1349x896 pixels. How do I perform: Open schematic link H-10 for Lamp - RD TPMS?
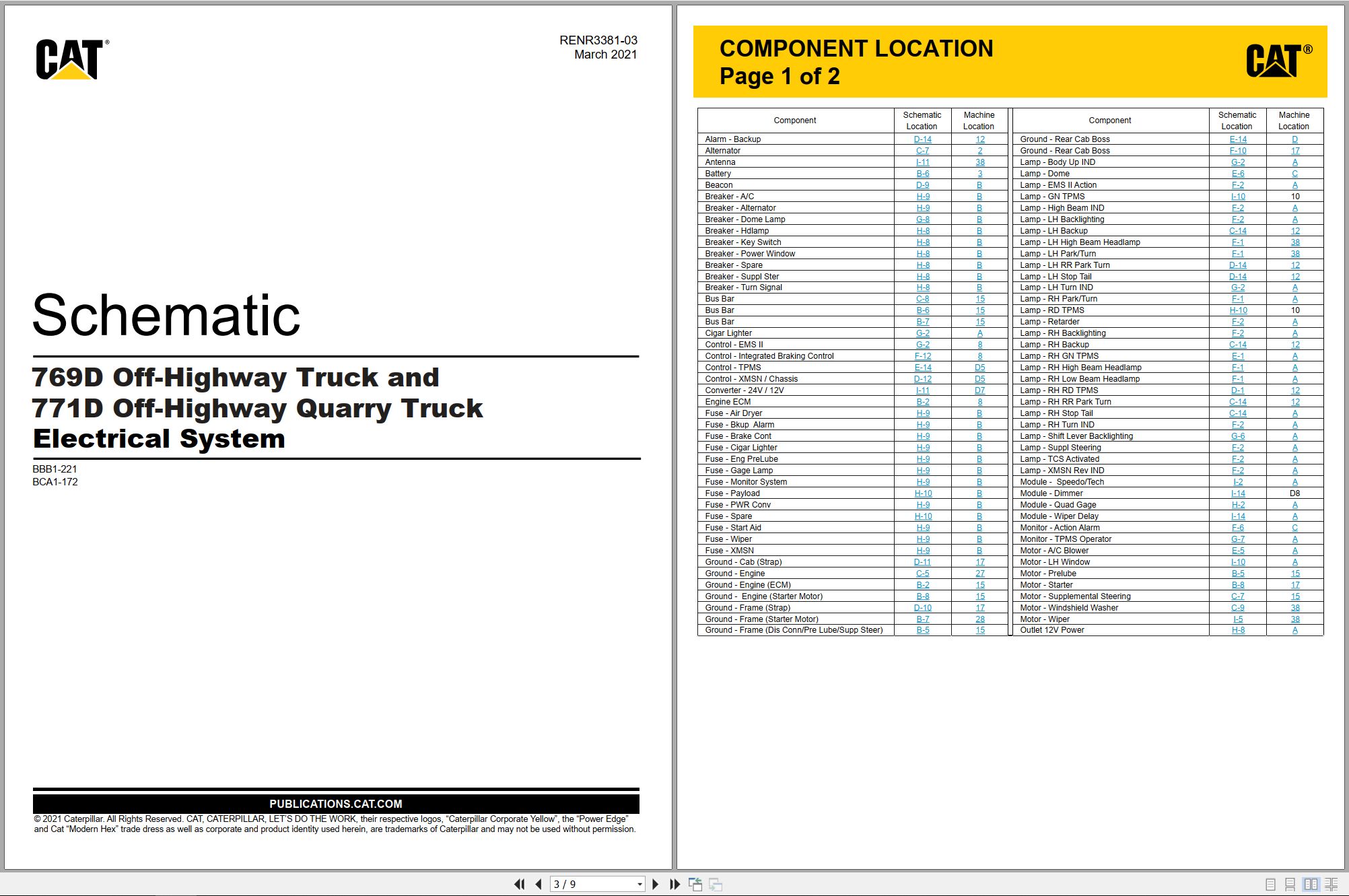(1238, 310)
